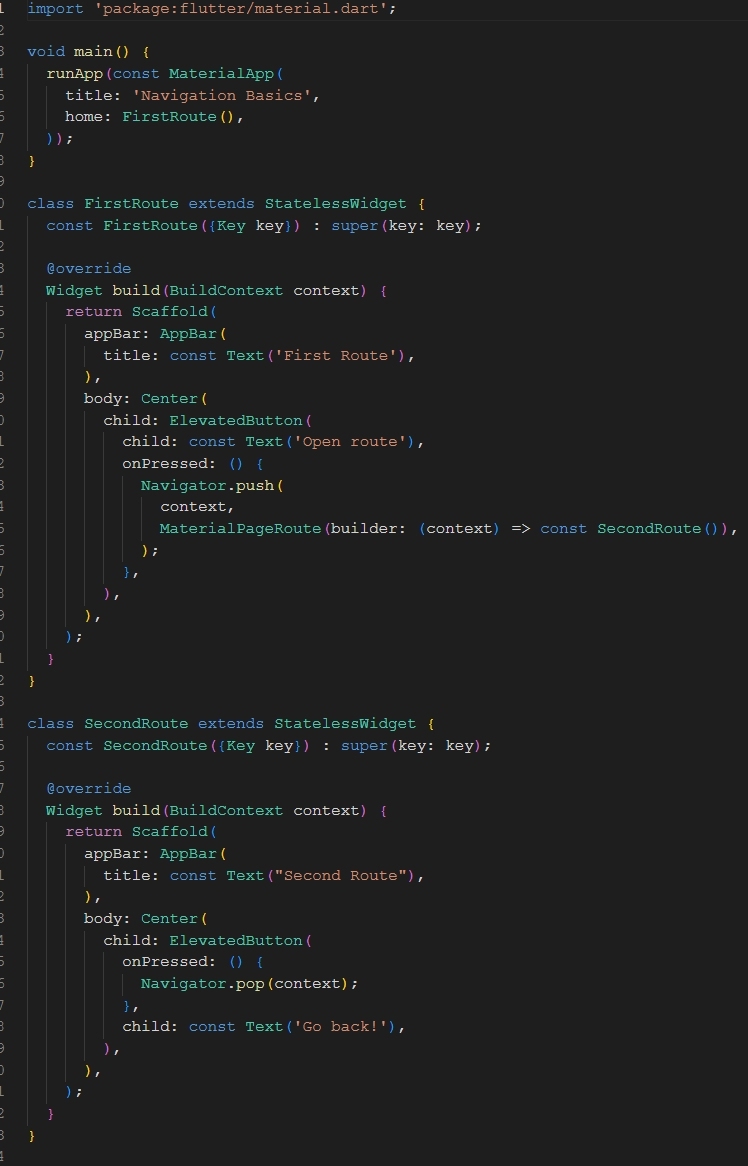Screen dimensions: 748x1166
Task: Click 'SecondRoute()' in the MaterialPageRoute line
Action: pyautogui.click(x=658, y=529)
